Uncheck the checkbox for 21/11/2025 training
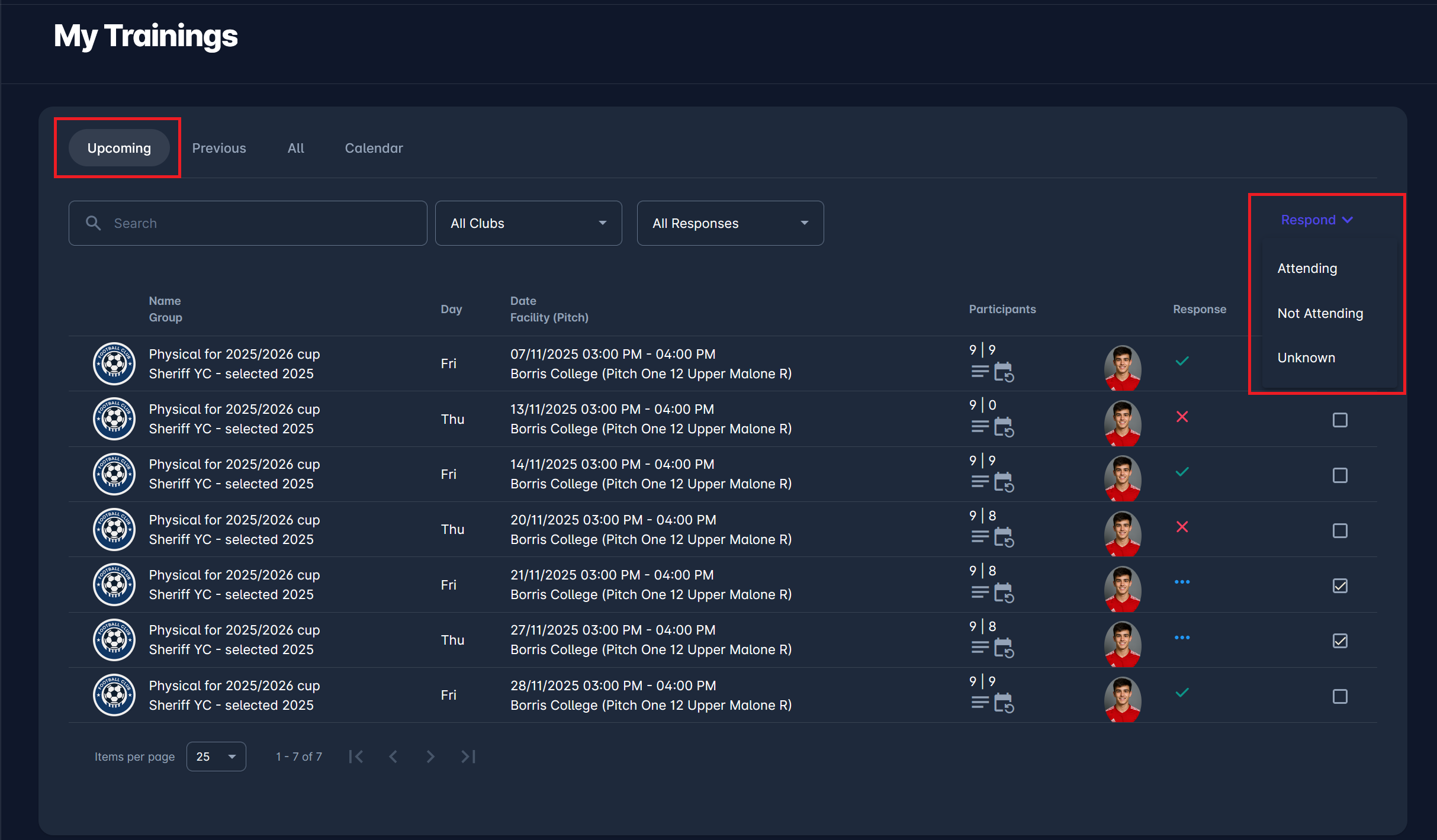Screen dimensions: 1437x840 1339,585
